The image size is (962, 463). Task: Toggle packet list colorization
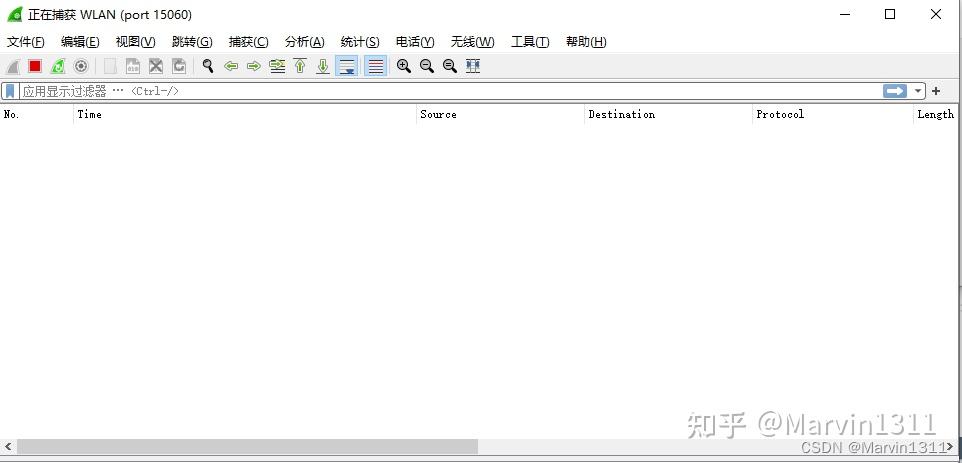[x=375, y=66]
